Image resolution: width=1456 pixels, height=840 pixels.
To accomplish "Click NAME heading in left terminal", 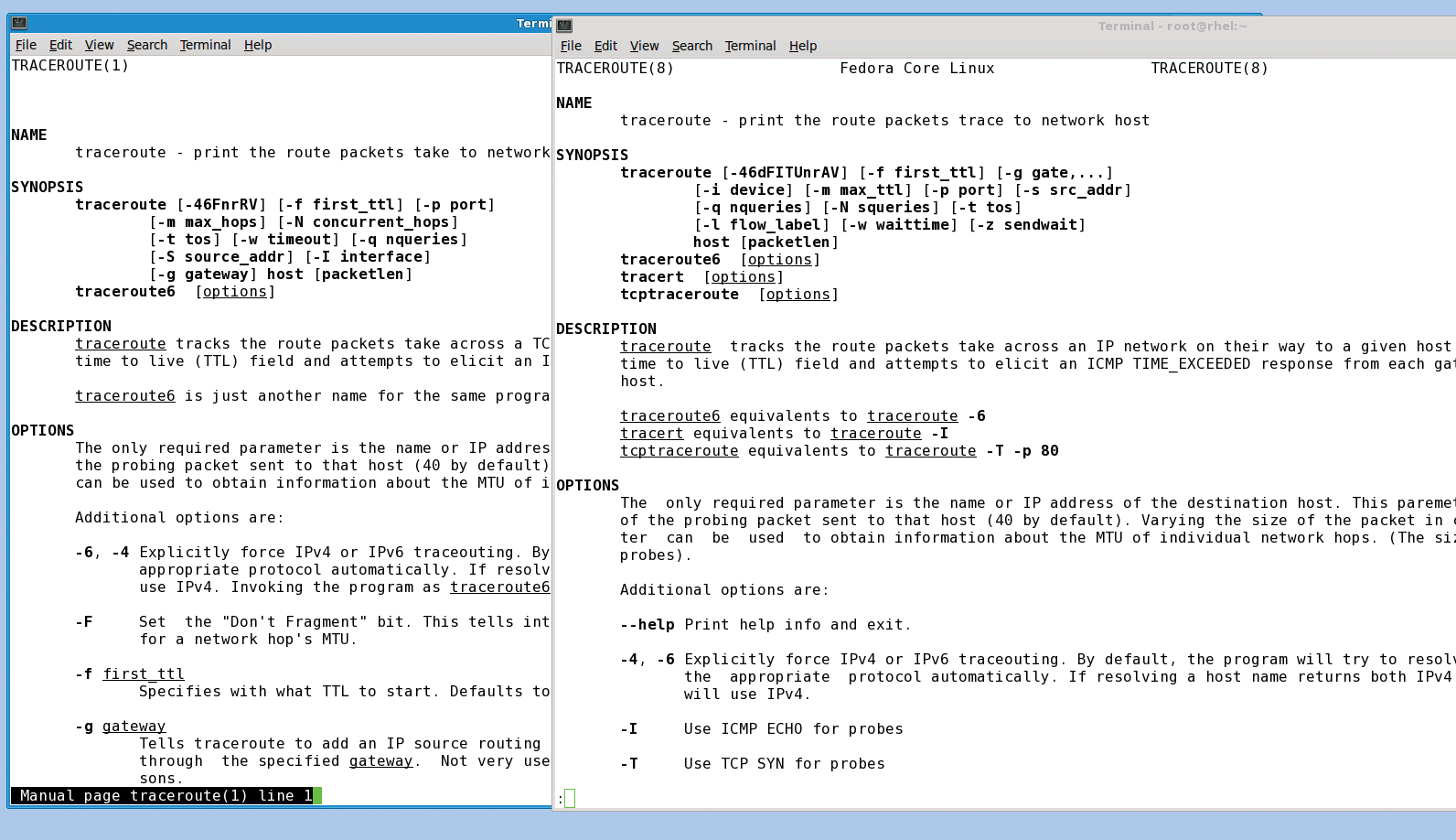I will click(x=29, y=135).
